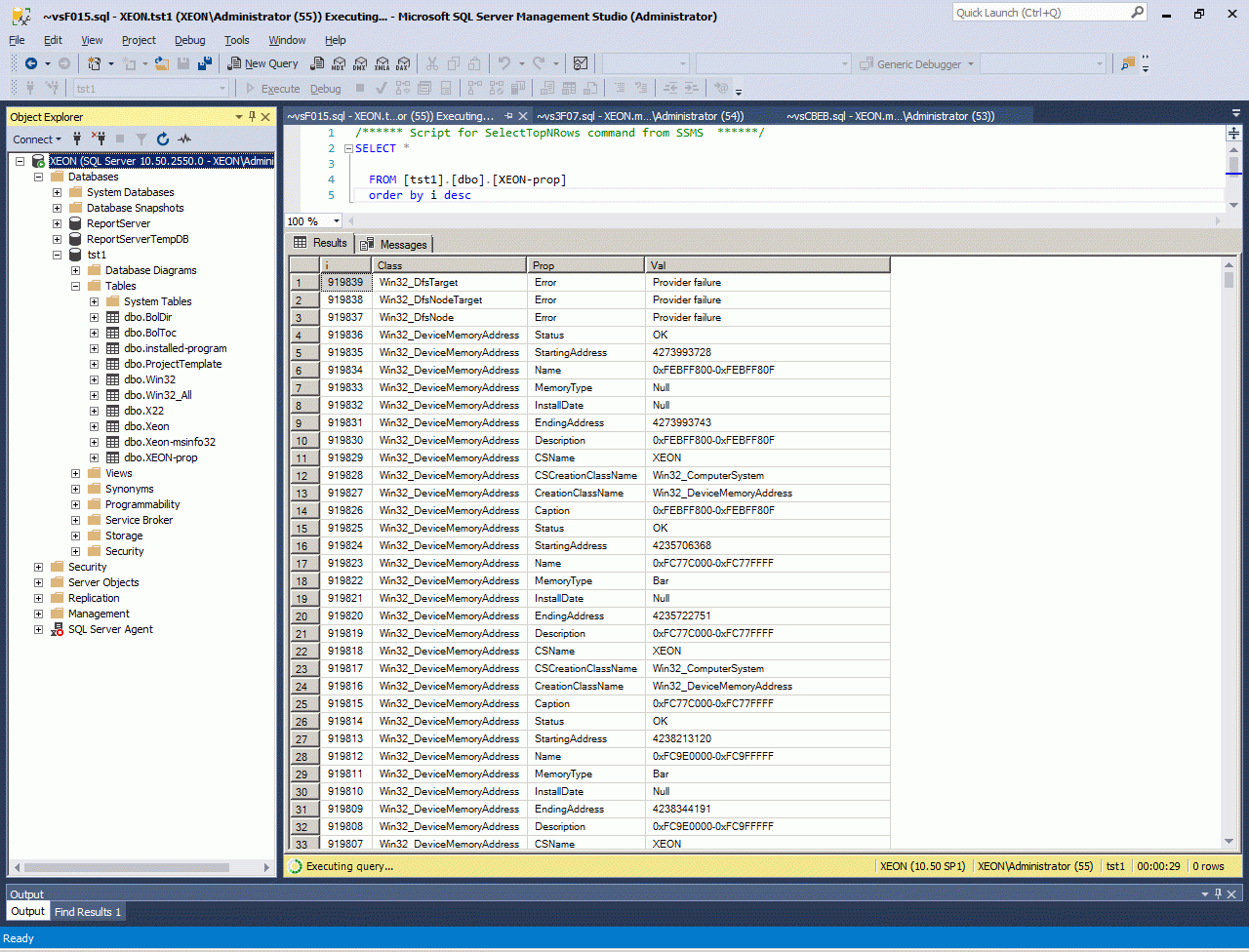Viewport: 1249px width, 952px height.
Task: Click the Cancel Executing Query stop icon
Action: (x=360, y=89)
